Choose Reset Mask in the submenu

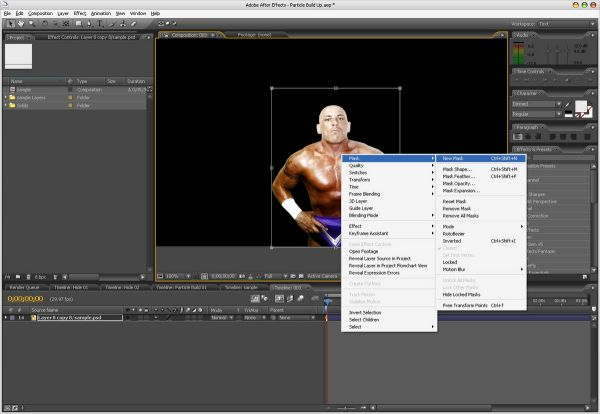481,202
